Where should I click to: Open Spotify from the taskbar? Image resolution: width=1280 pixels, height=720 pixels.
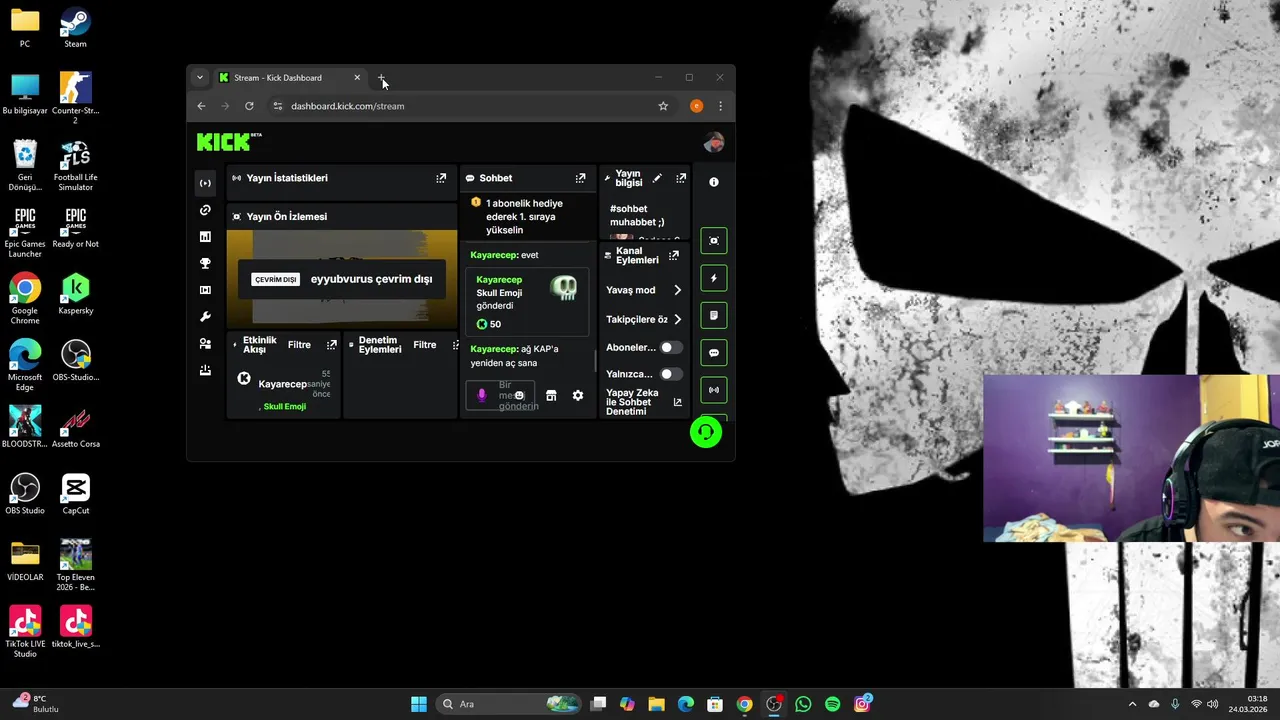tap(832, 704)
